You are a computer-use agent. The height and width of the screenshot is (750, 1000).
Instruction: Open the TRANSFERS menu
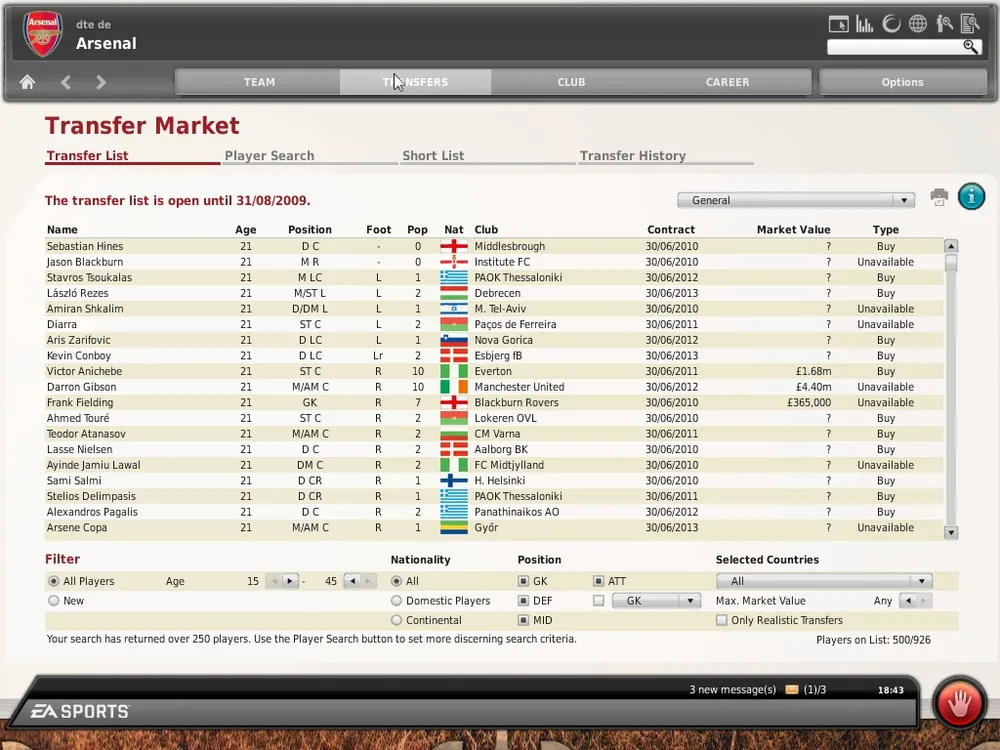415,82
